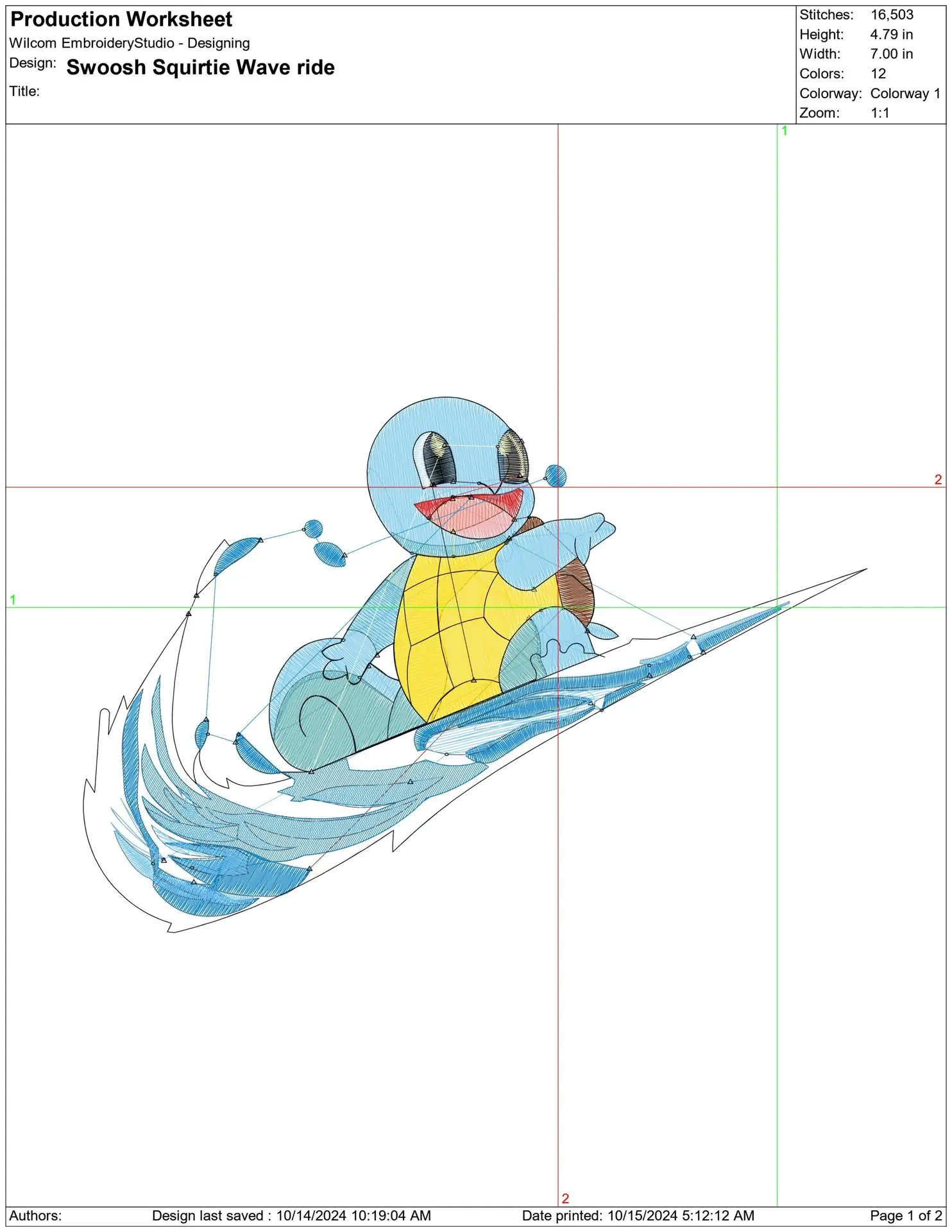Image resolution: width=952 pixels, height=1232 pixels.
Task: Select the zoom value "1:1"
Action: (880, 113)
